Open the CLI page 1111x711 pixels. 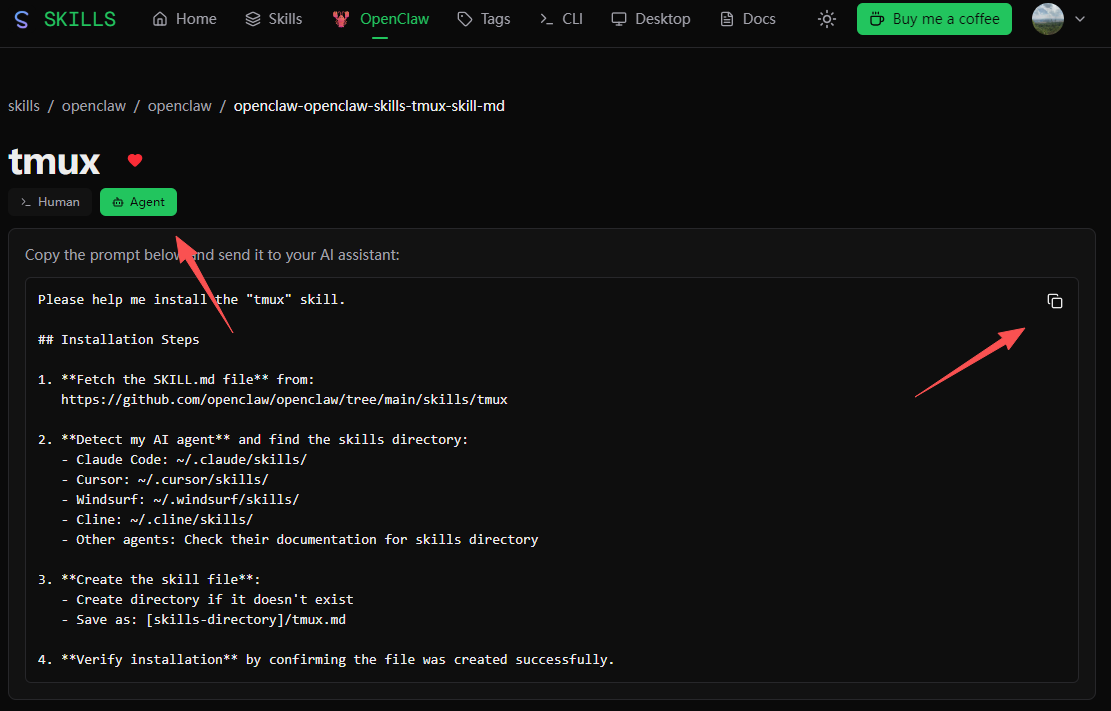pyautogui.click(x=560, y=19)
